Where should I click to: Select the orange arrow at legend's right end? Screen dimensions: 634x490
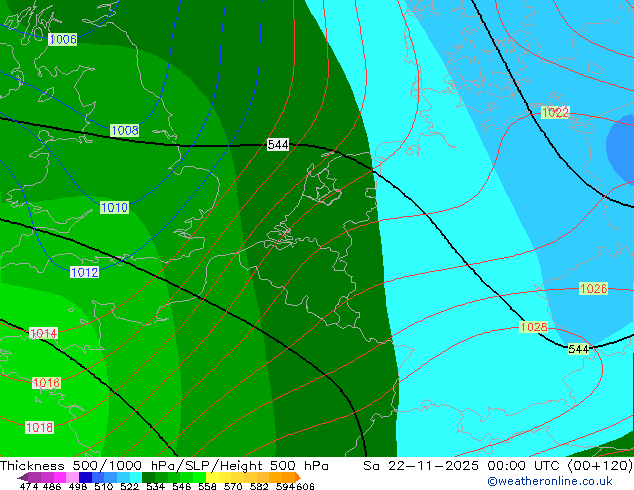pos(298,477)
